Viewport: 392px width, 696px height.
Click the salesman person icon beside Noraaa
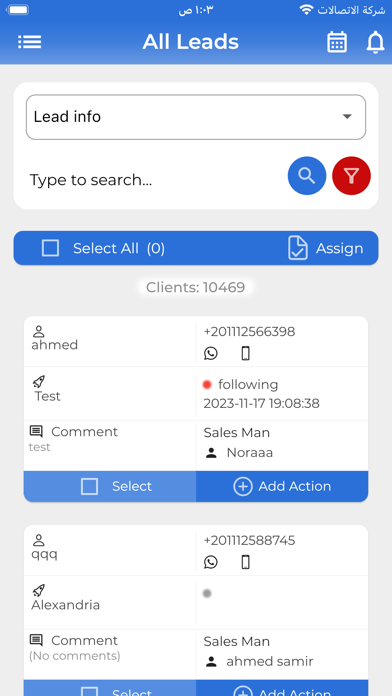[211, 453]
